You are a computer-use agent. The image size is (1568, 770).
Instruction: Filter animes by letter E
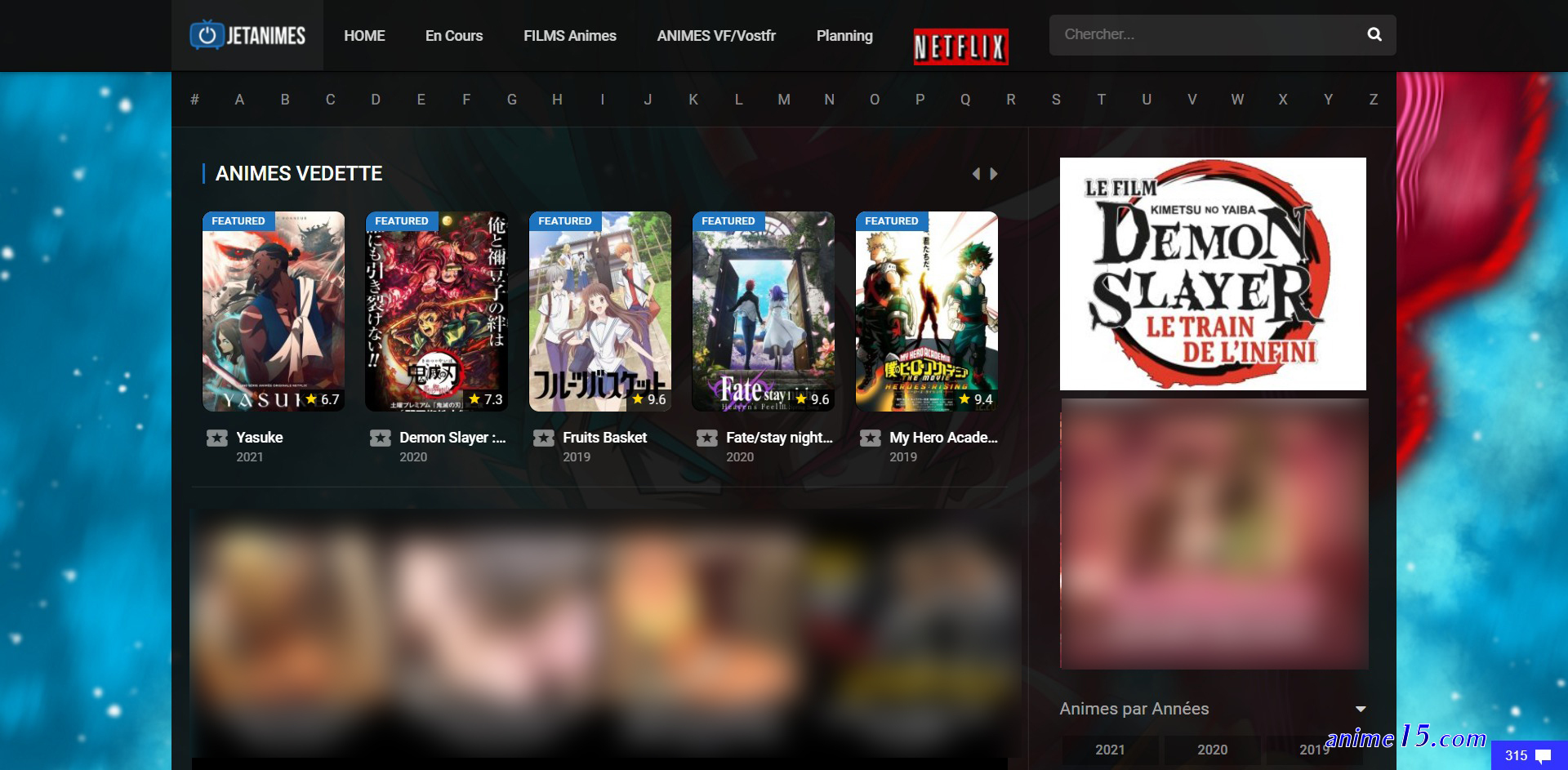tap(421, 100)
